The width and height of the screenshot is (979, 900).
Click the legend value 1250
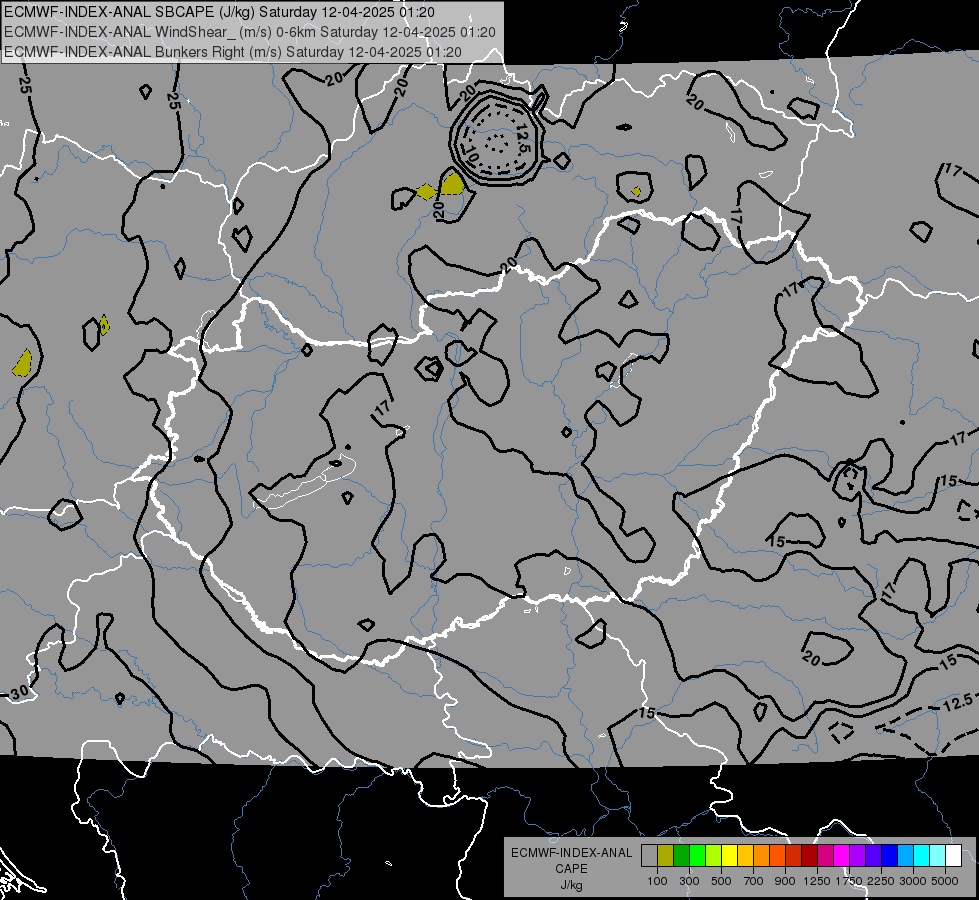tap(817, 881)
